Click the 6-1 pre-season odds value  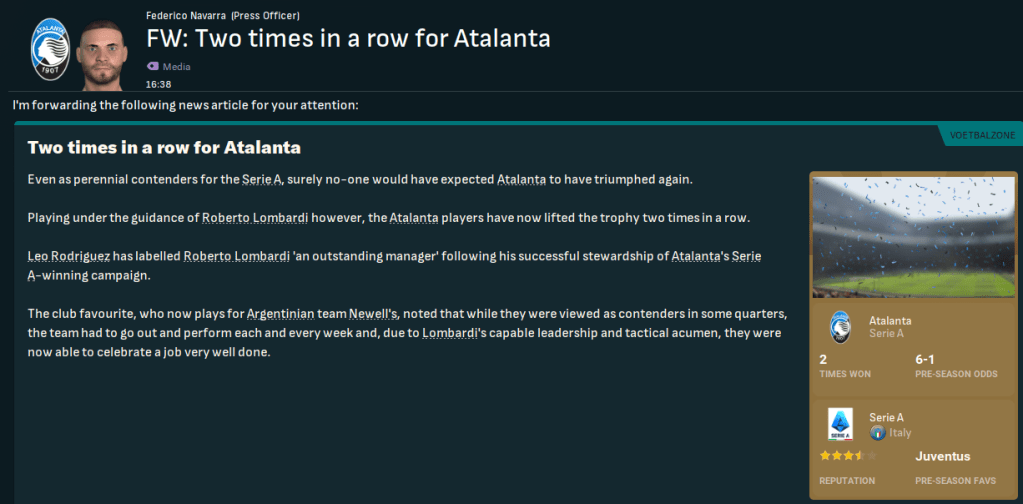tap(925, 359)
